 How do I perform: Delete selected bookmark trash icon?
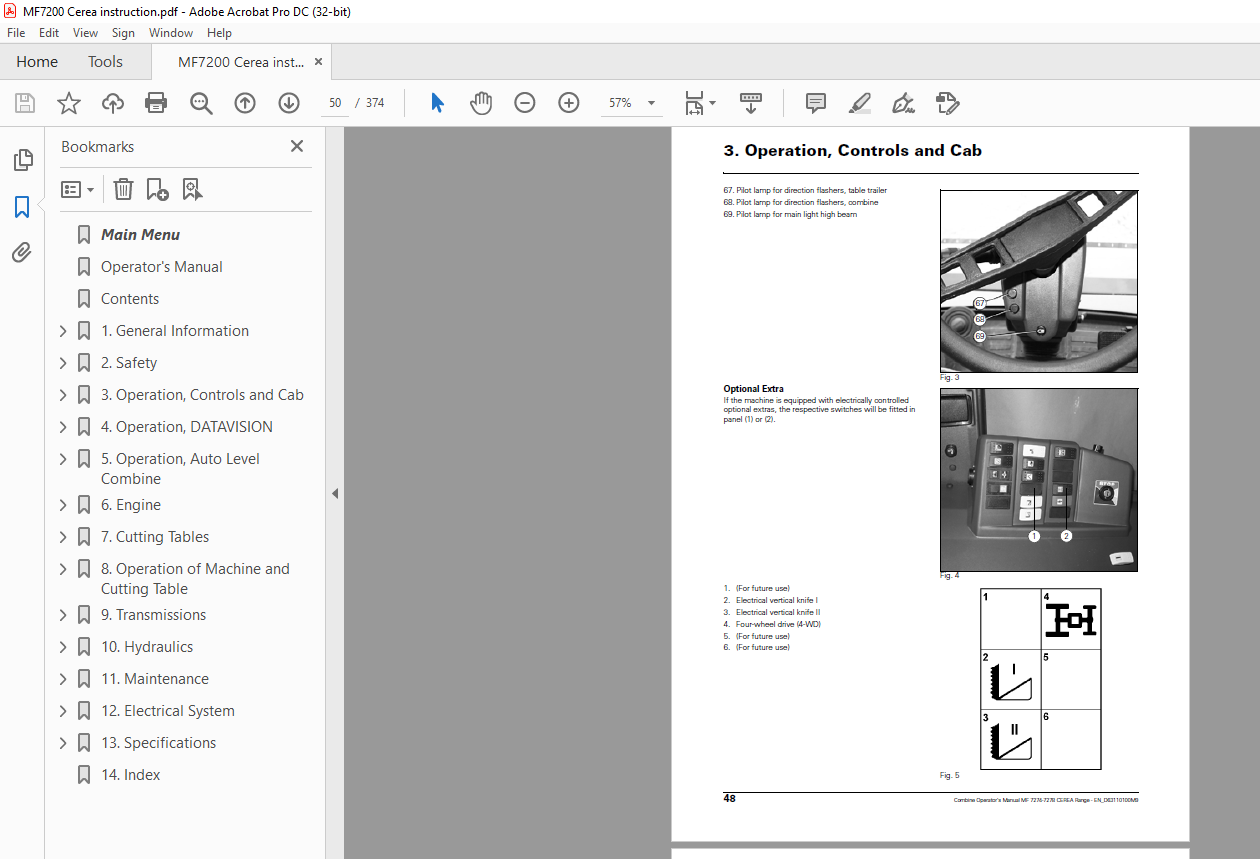point(123,189)
